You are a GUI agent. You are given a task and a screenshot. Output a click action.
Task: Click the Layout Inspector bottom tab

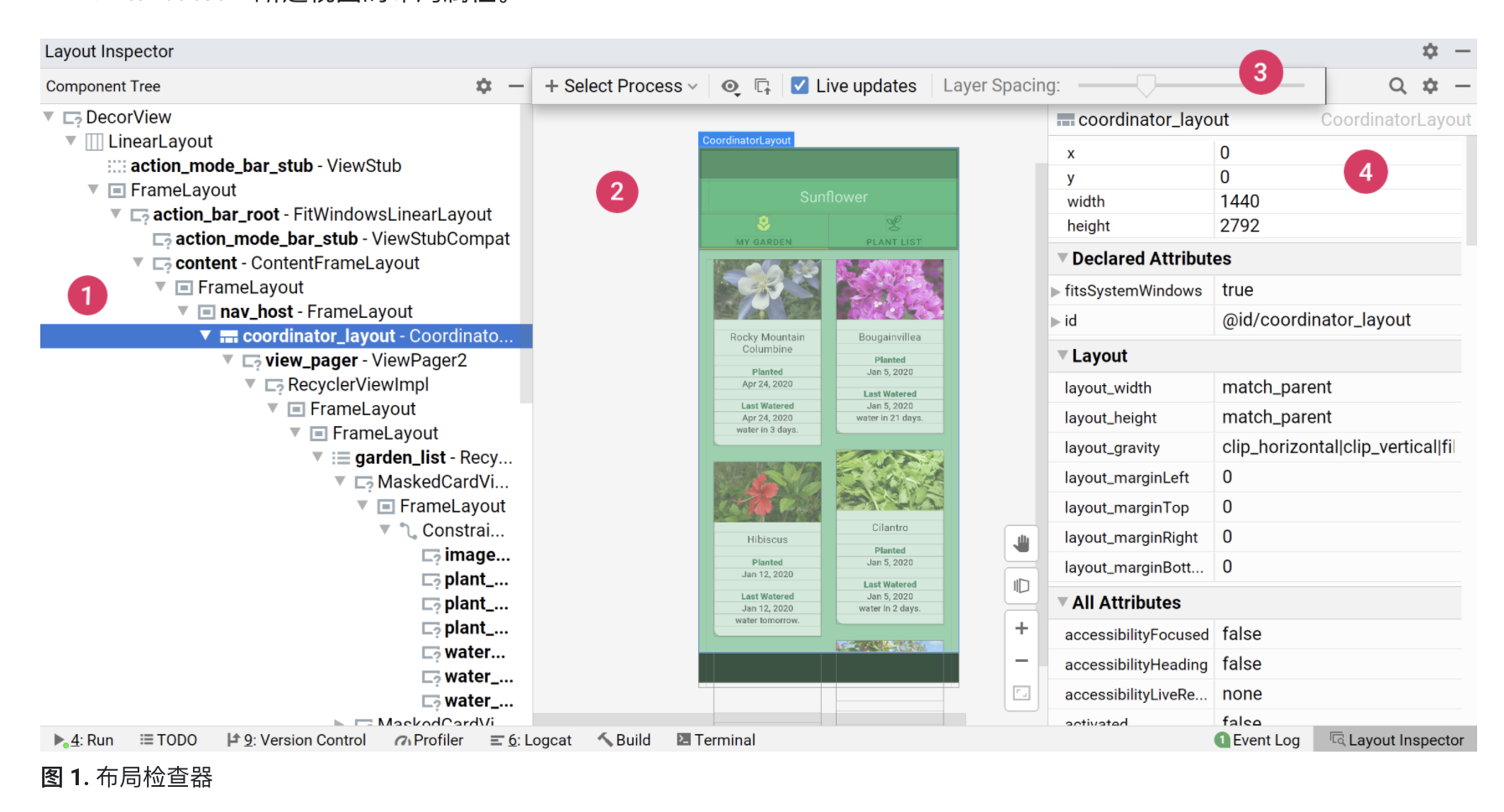pos(1397,740)
